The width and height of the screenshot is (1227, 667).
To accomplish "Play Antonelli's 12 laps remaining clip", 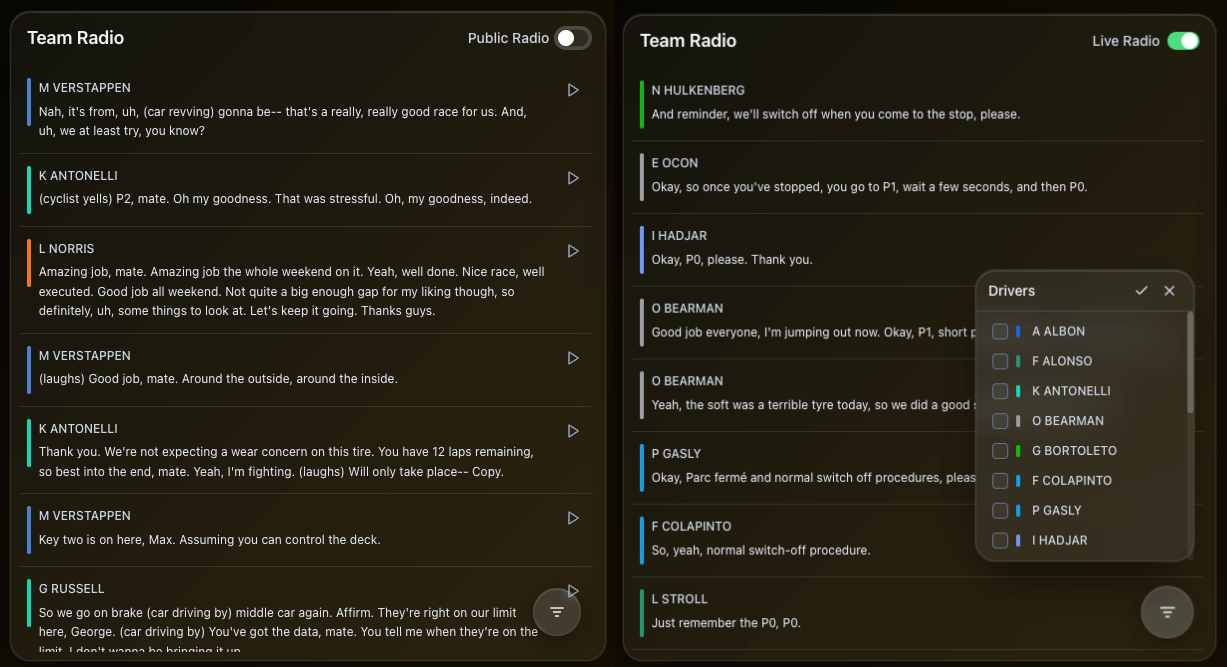I will click(573, 431).
